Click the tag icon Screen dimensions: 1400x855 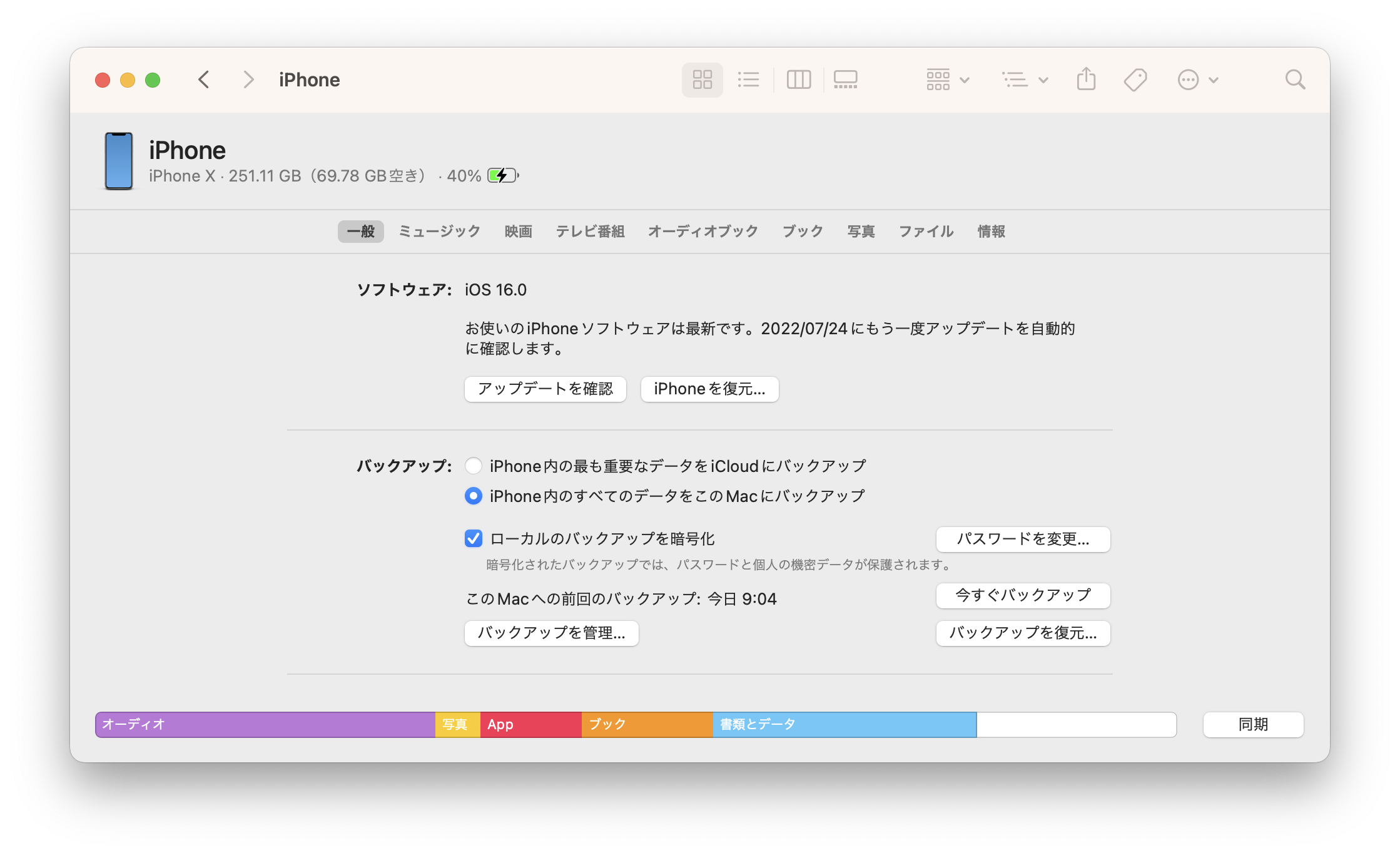pyautogui.click(x=1135, y=79)
